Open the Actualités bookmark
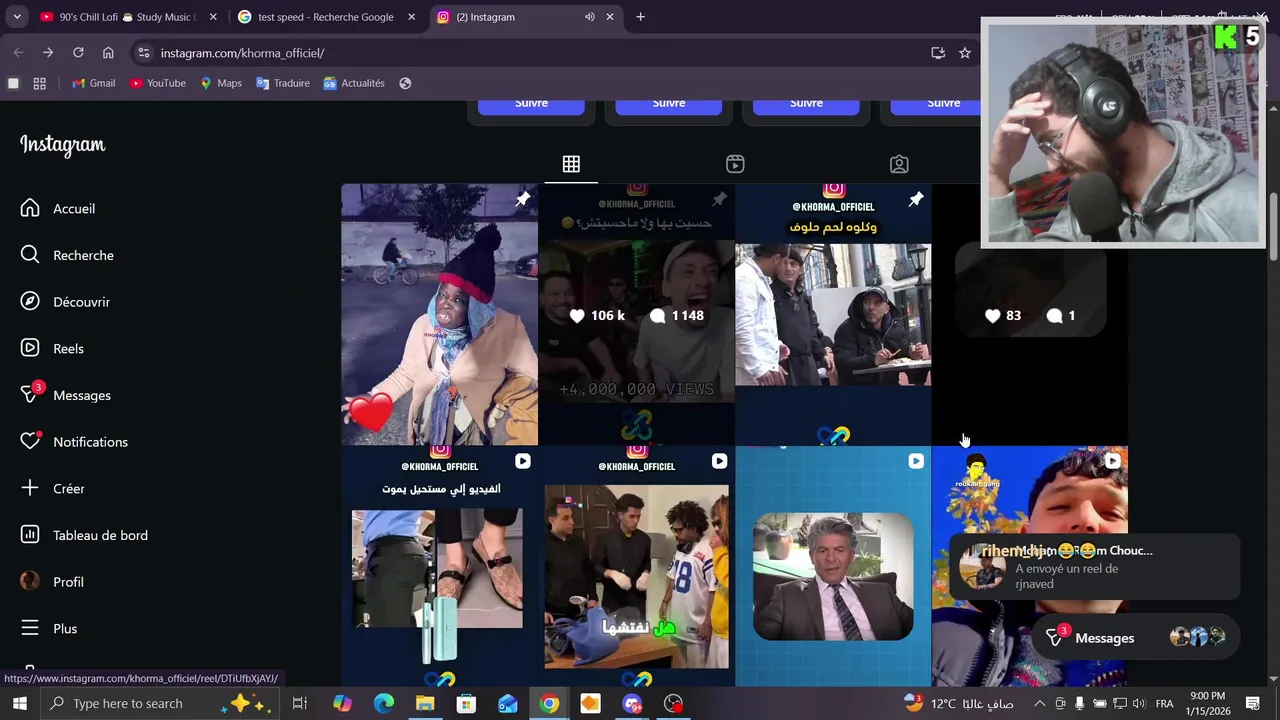Viewport: 1280px width, 720px height. pos(354,83)
